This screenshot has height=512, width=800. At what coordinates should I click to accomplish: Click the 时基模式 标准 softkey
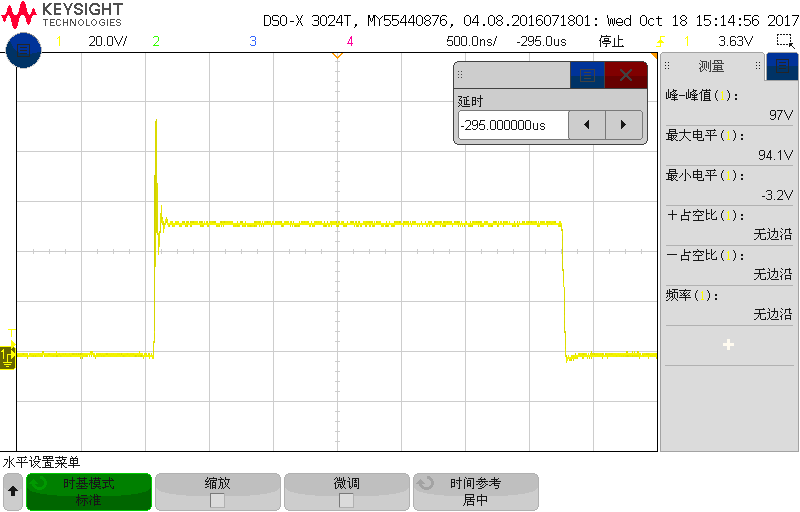(x=89, y=492)
